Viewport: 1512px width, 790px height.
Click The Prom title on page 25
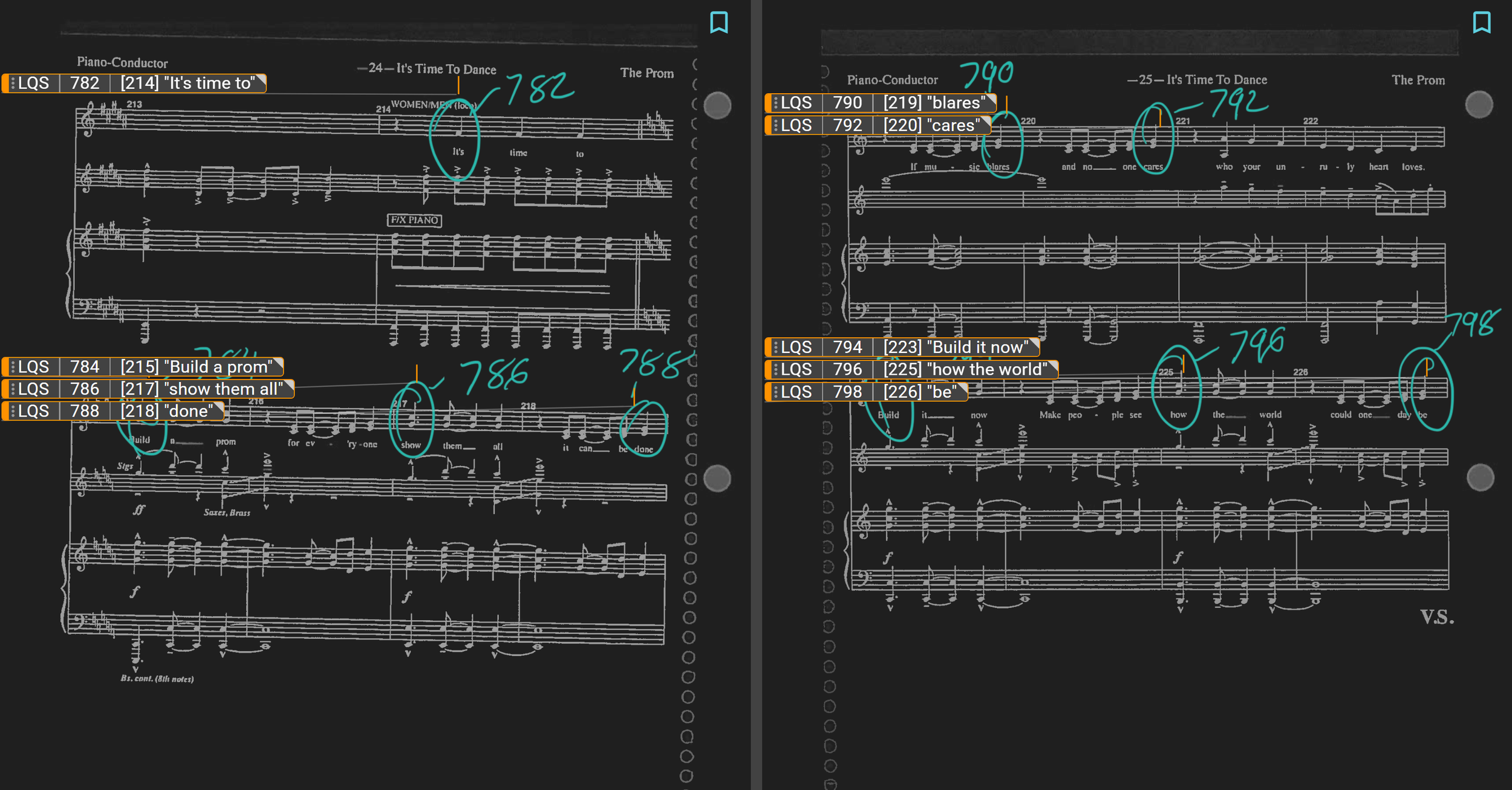point(1418,80)
